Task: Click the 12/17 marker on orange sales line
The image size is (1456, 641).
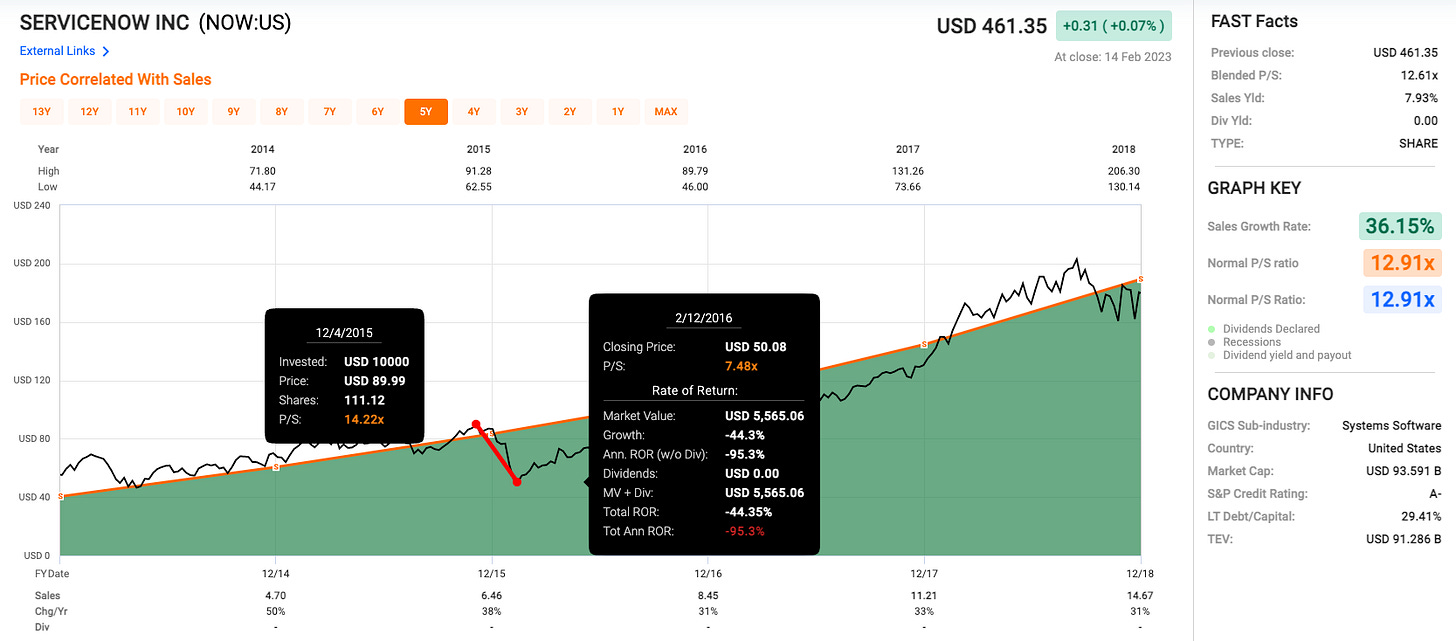Action: pyautogui.click(x=924, y=344)
